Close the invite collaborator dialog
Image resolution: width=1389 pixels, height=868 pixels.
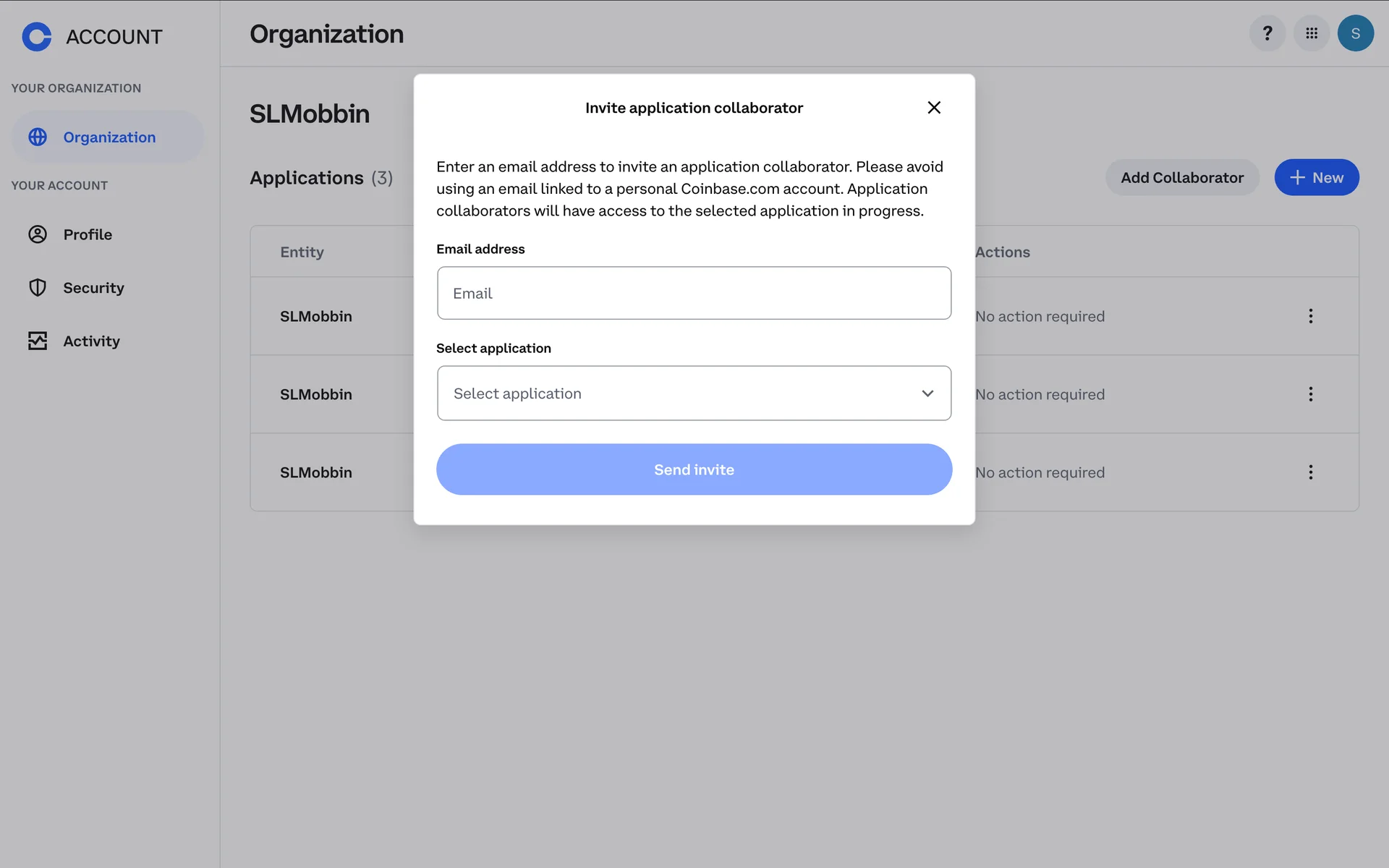coord(933,108)
